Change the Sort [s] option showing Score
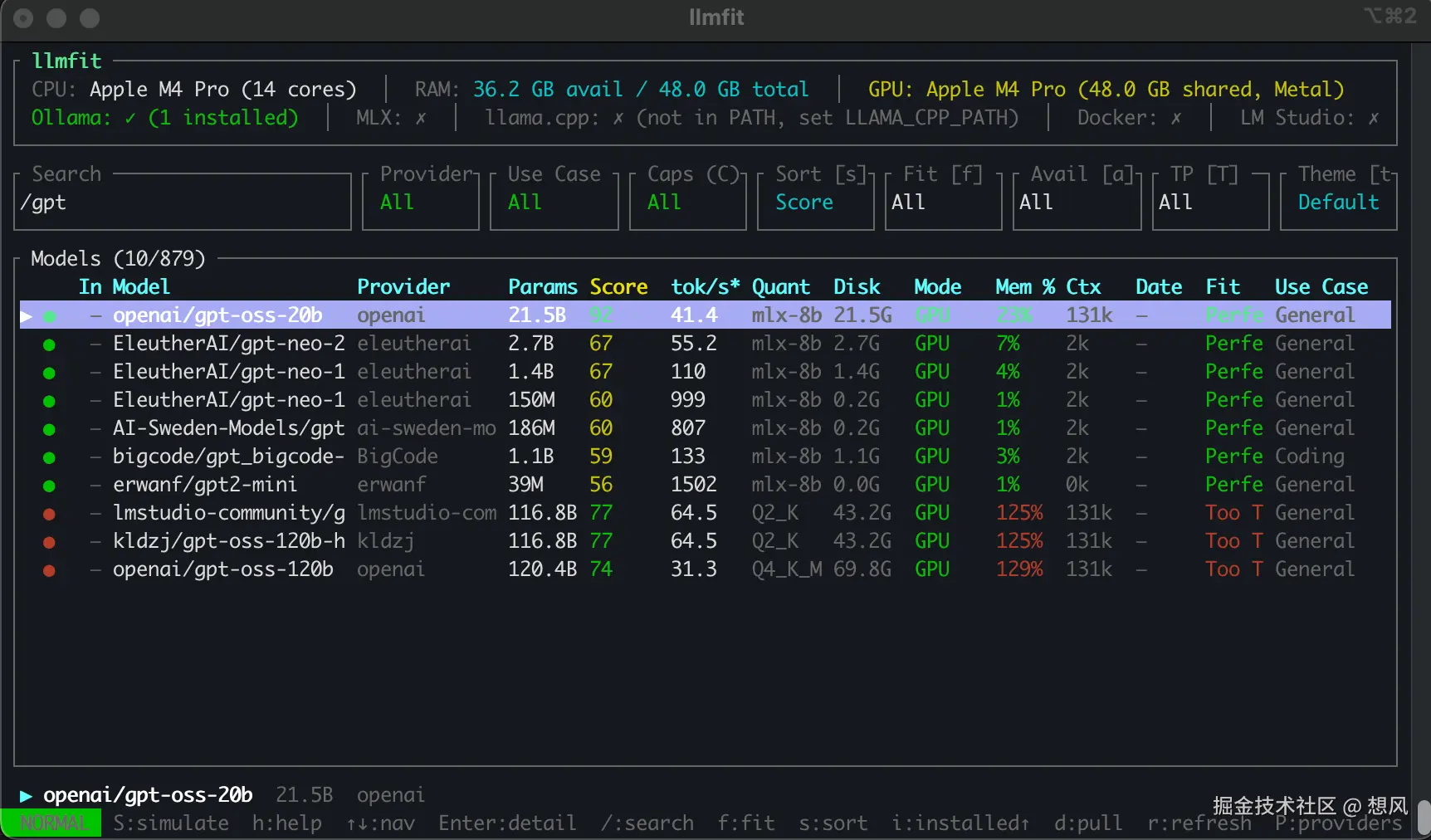 816,202
